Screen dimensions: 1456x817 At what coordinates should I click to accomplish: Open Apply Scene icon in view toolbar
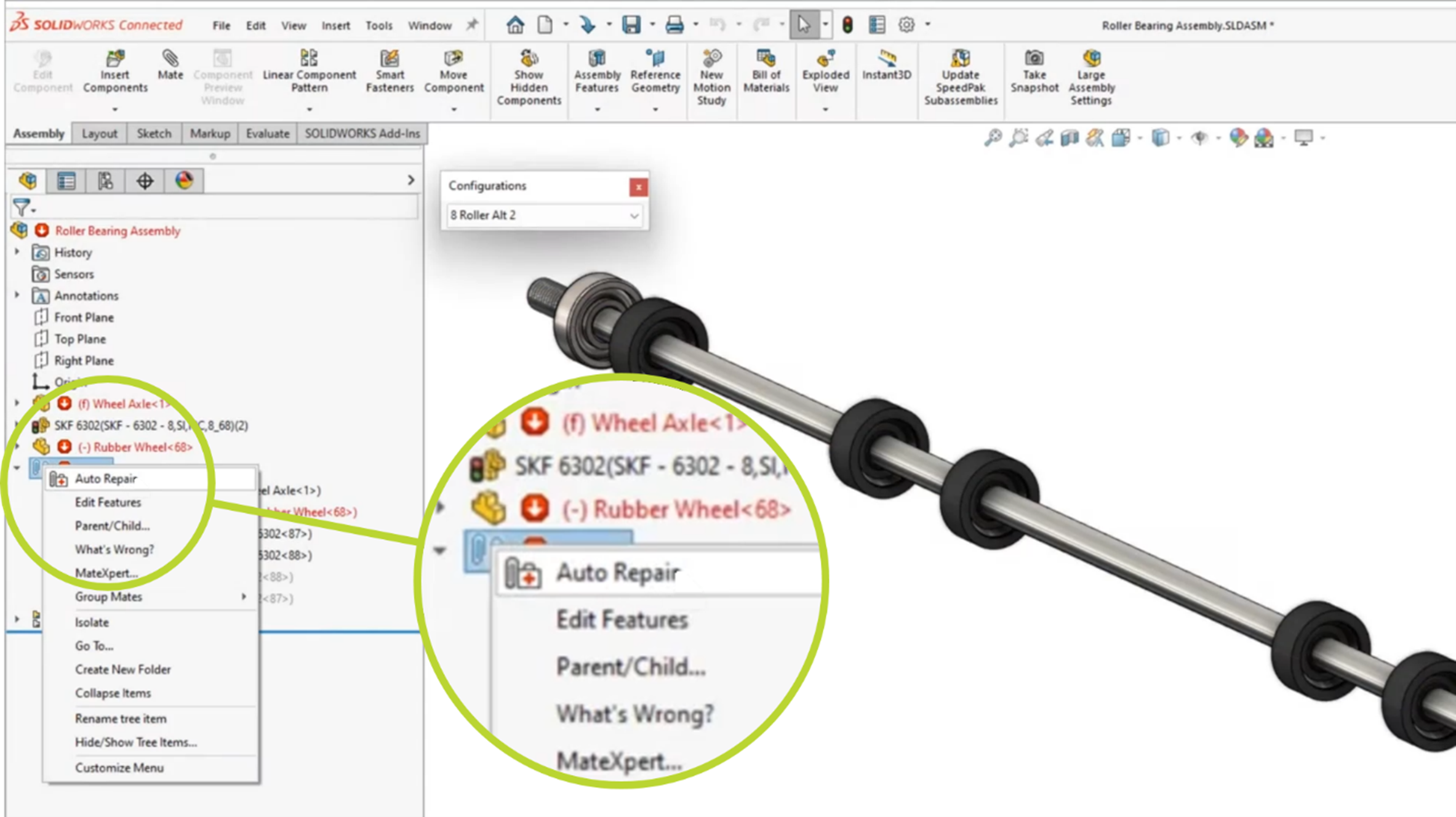point(1264,137)
